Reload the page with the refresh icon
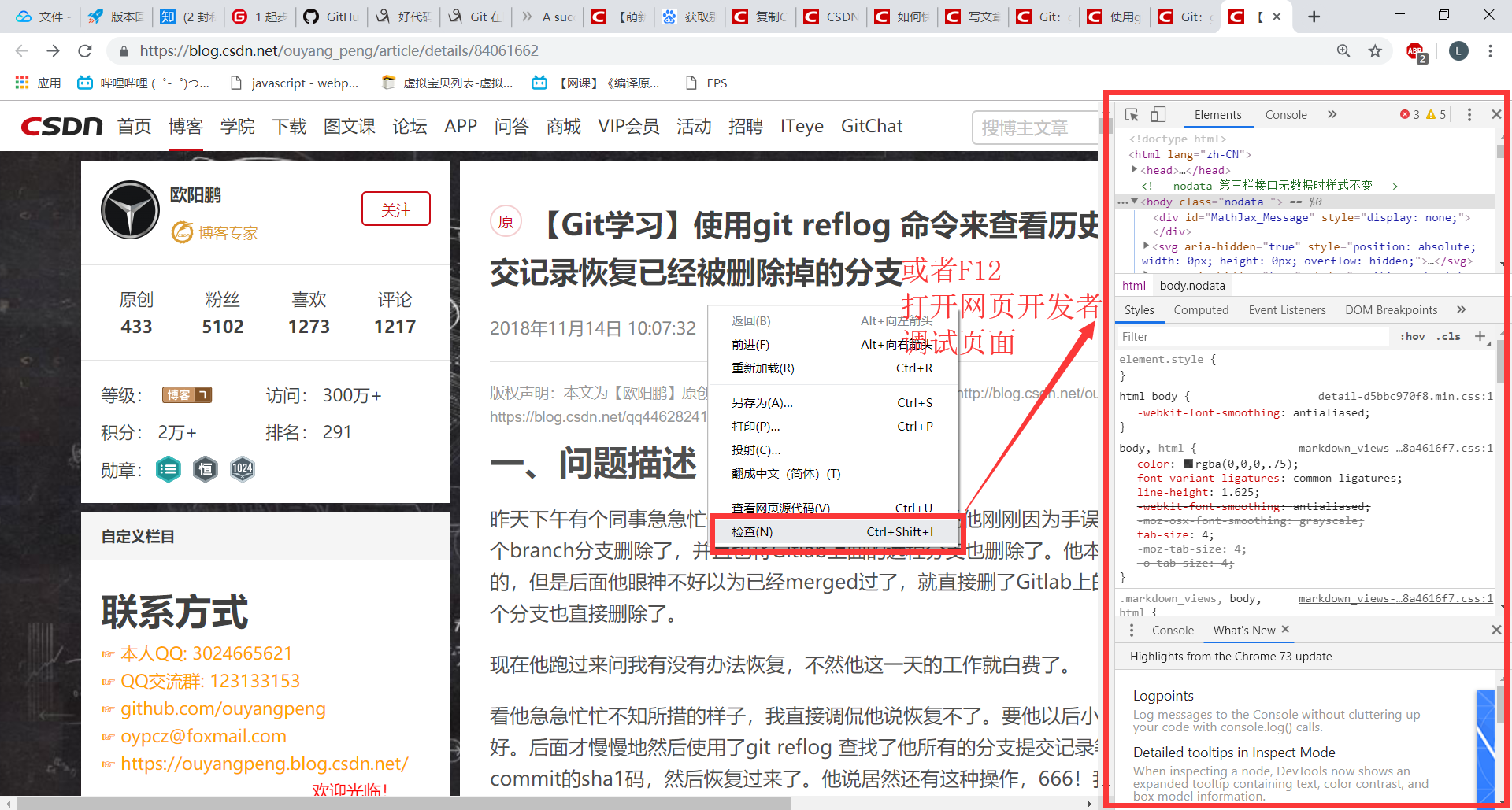 [85, 50]
